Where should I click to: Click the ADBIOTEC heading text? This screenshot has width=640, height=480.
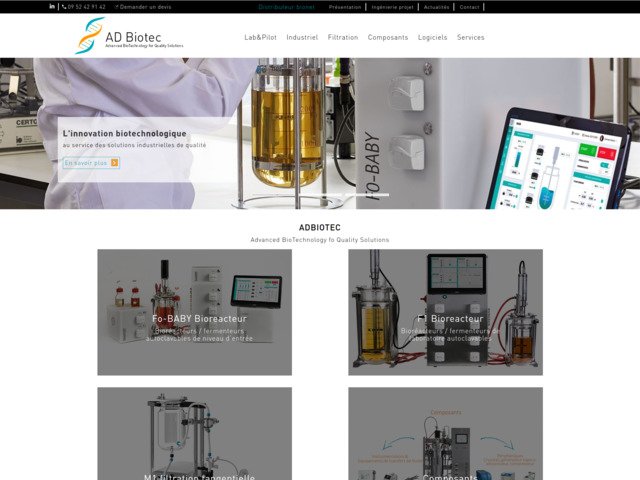(x=320, y=227)
